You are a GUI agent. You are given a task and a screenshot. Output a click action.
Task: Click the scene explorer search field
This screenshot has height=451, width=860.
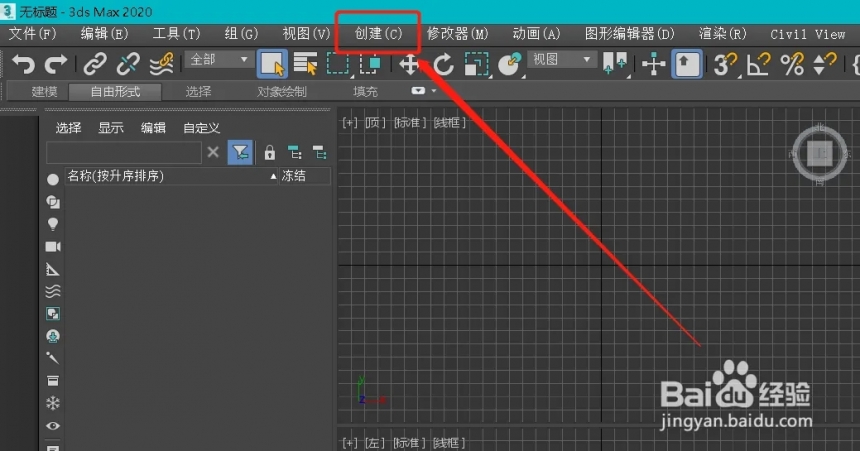tap(124, 153)
